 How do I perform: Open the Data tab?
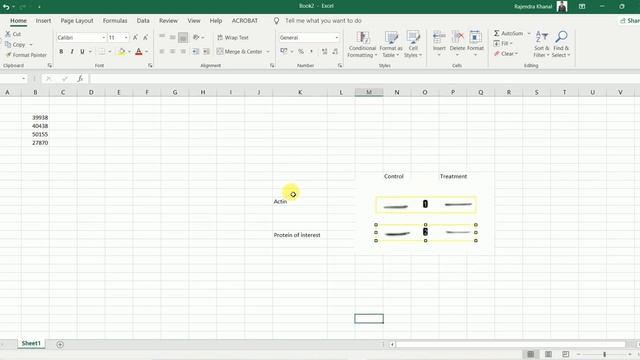[x=143, y=21]
